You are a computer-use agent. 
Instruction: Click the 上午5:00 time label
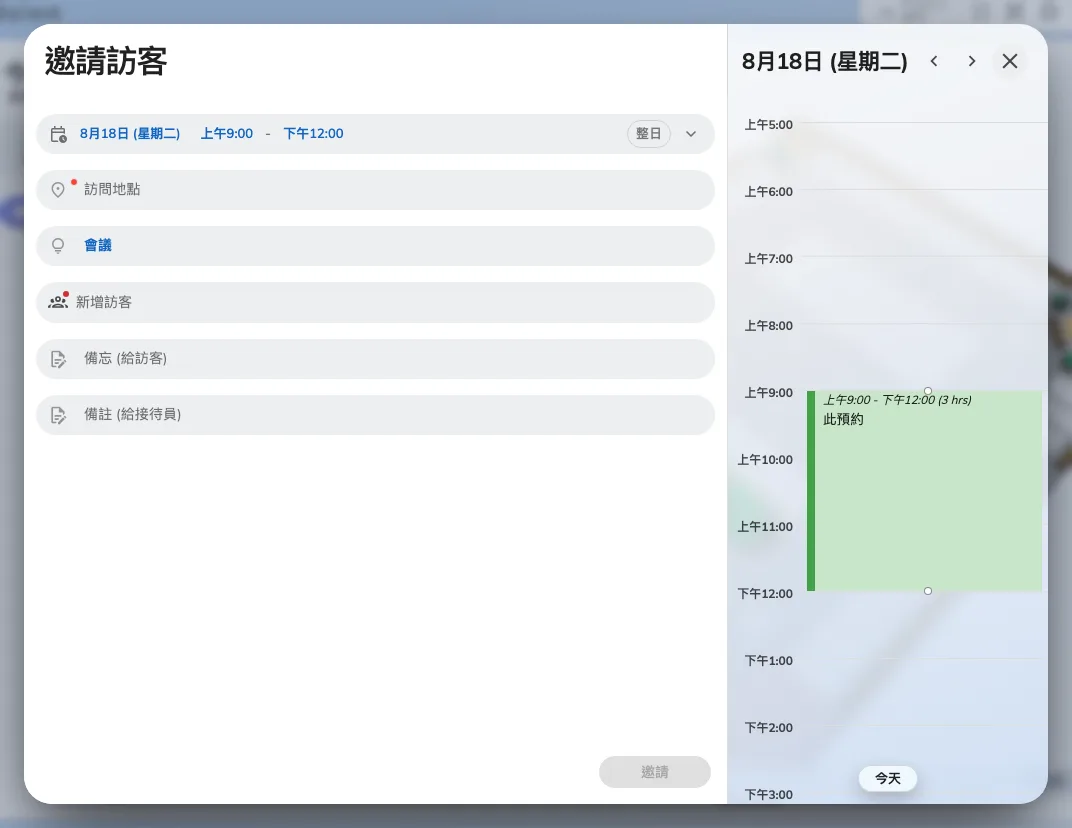coord(768,124)
